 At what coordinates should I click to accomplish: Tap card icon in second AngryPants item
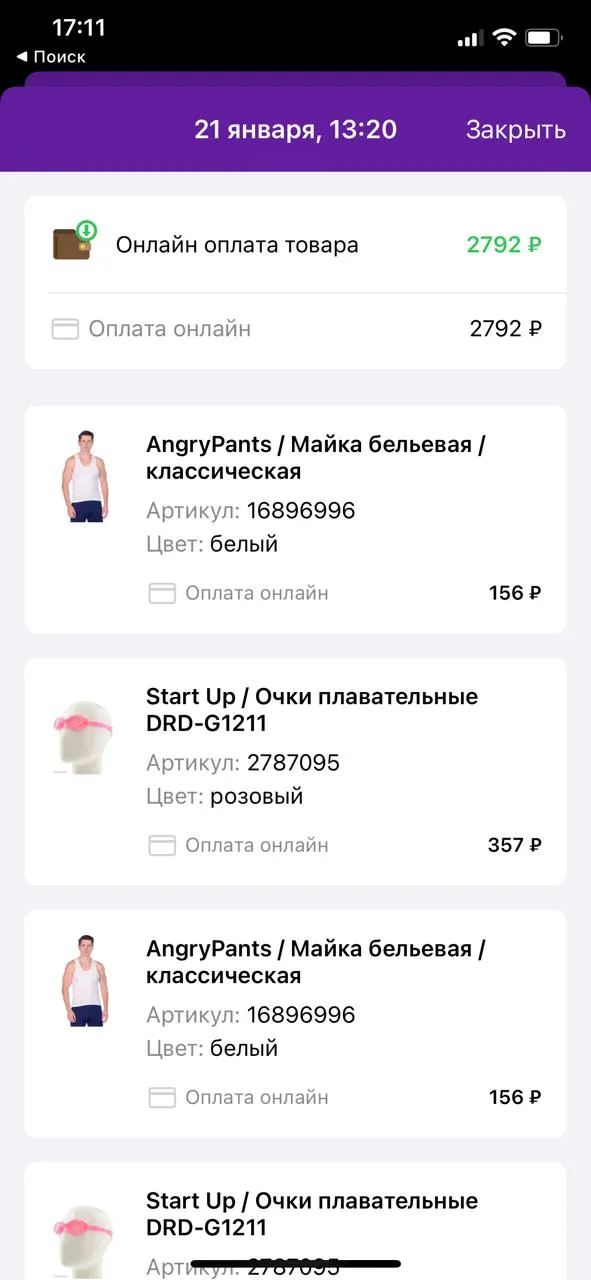pyautogui.click(x=162, y=1097)
